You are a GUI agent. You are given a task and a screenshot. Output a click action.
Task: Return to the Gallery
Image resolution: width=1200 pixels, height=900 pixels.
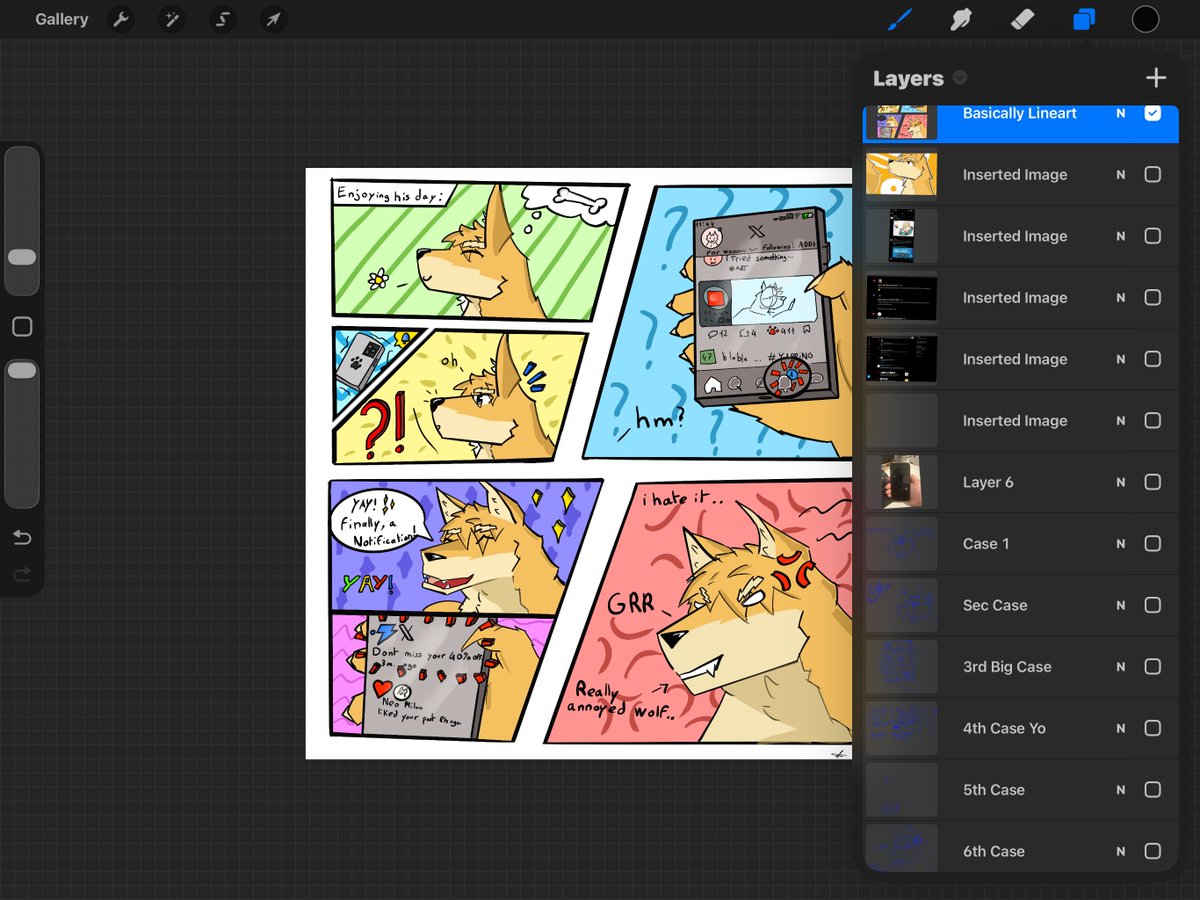pos(62,19)
